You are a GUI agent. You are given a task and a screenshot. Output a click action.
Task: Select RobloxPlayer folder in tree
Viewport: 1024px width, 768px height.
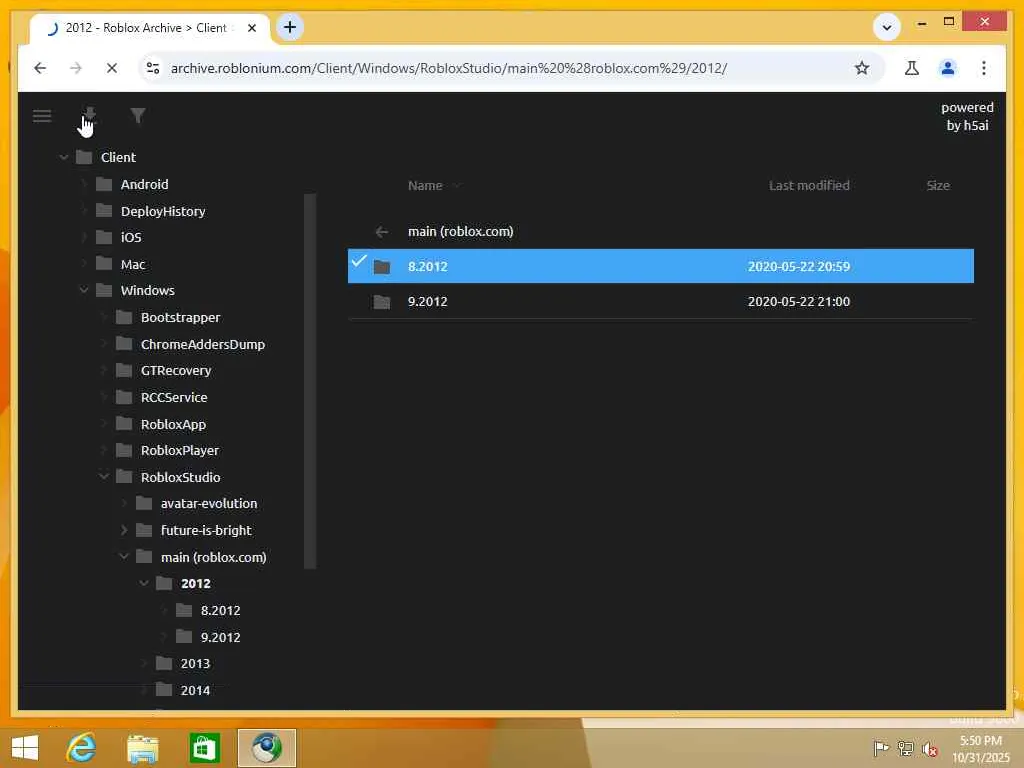[x=180, y=450]
